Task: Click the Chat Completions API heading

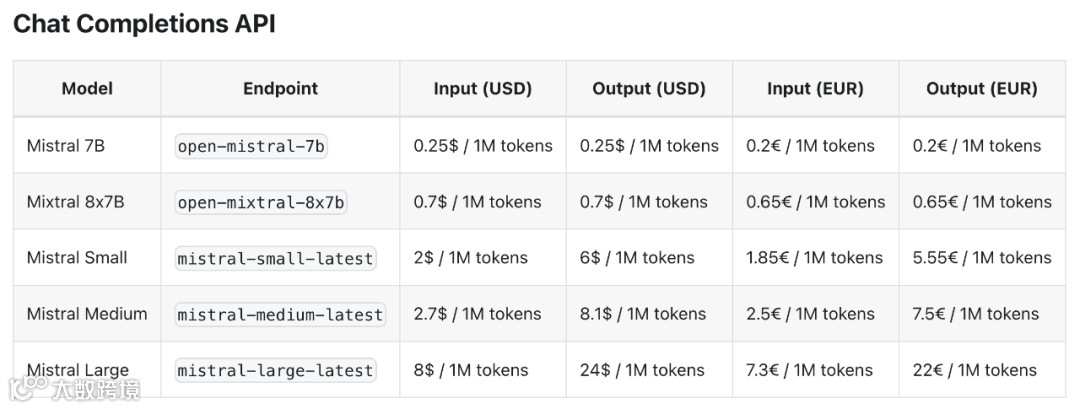Action: pos(144,25)
